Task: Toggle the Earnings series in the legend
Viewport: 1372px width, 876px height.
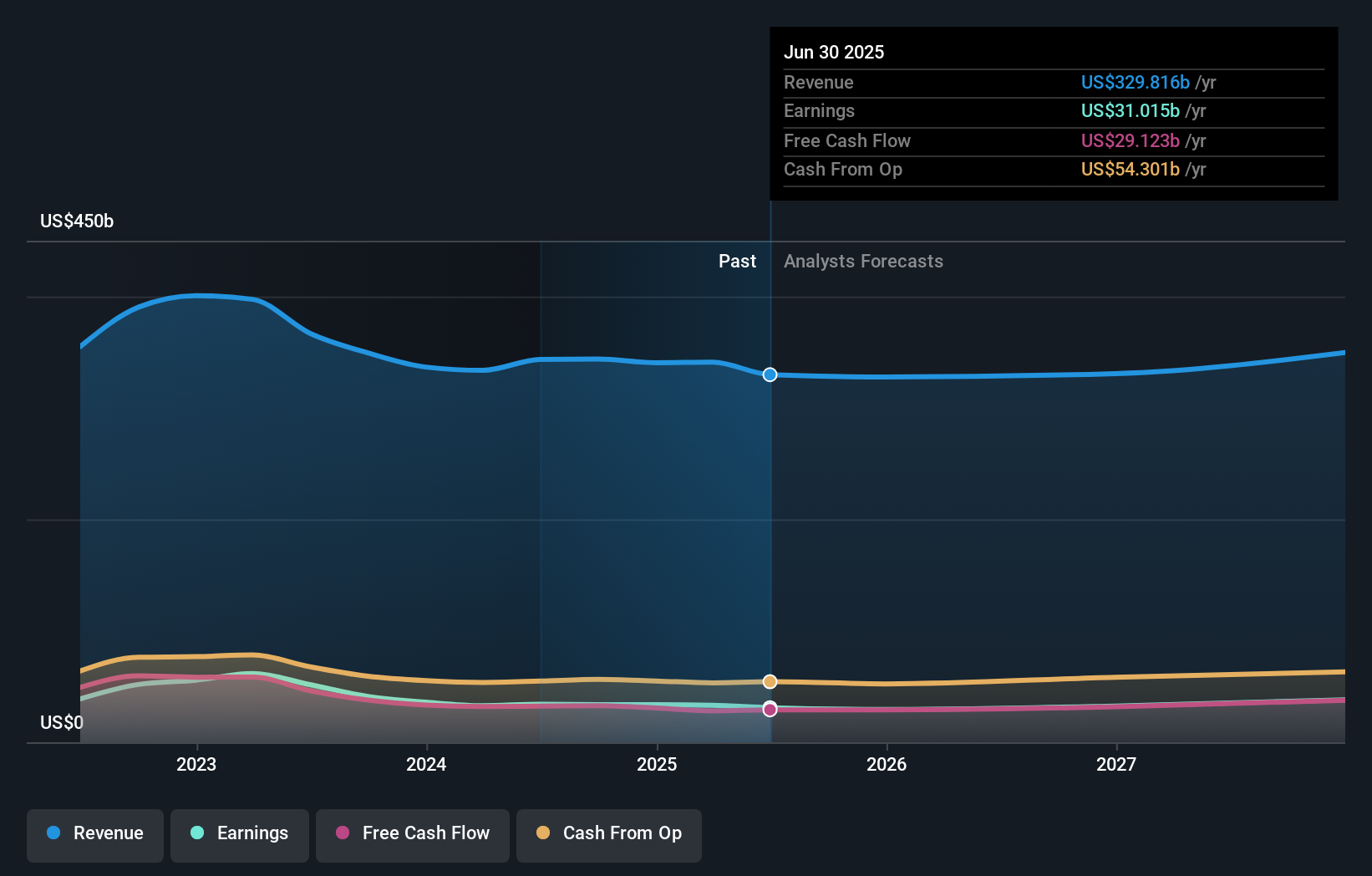Action: coord(240,833)
